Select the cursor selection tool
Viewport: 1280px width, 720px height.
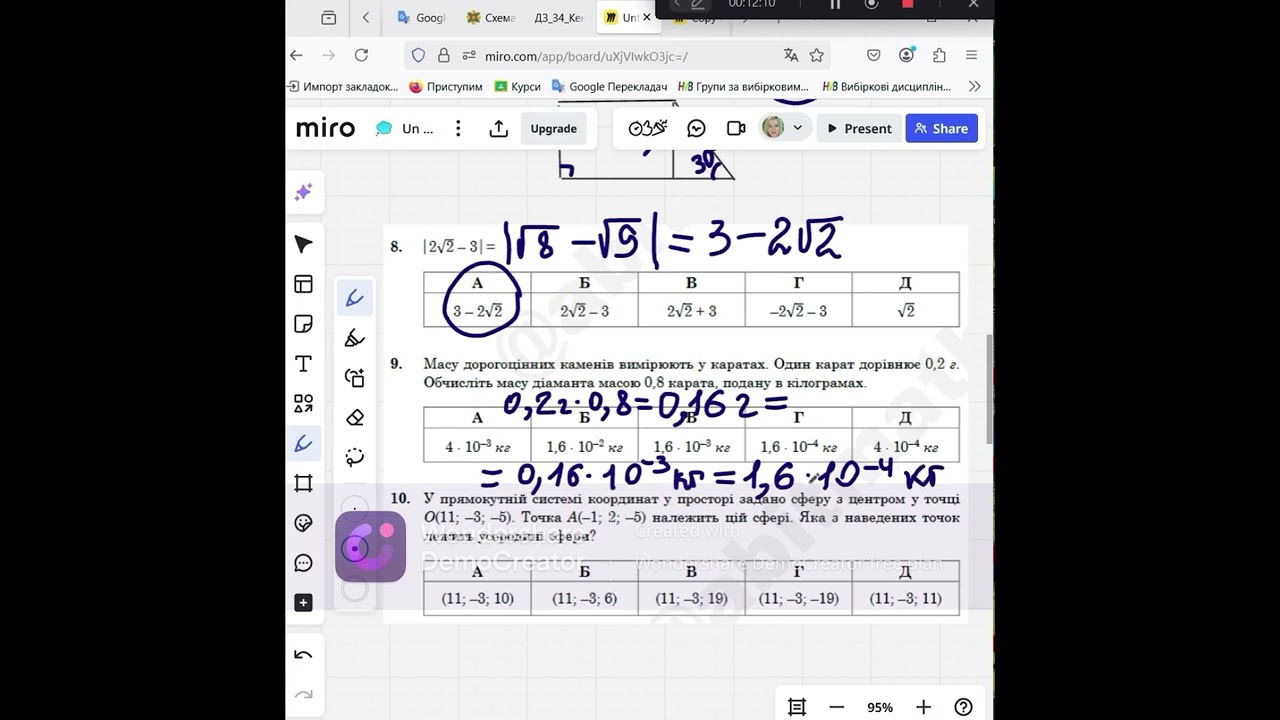304,245
